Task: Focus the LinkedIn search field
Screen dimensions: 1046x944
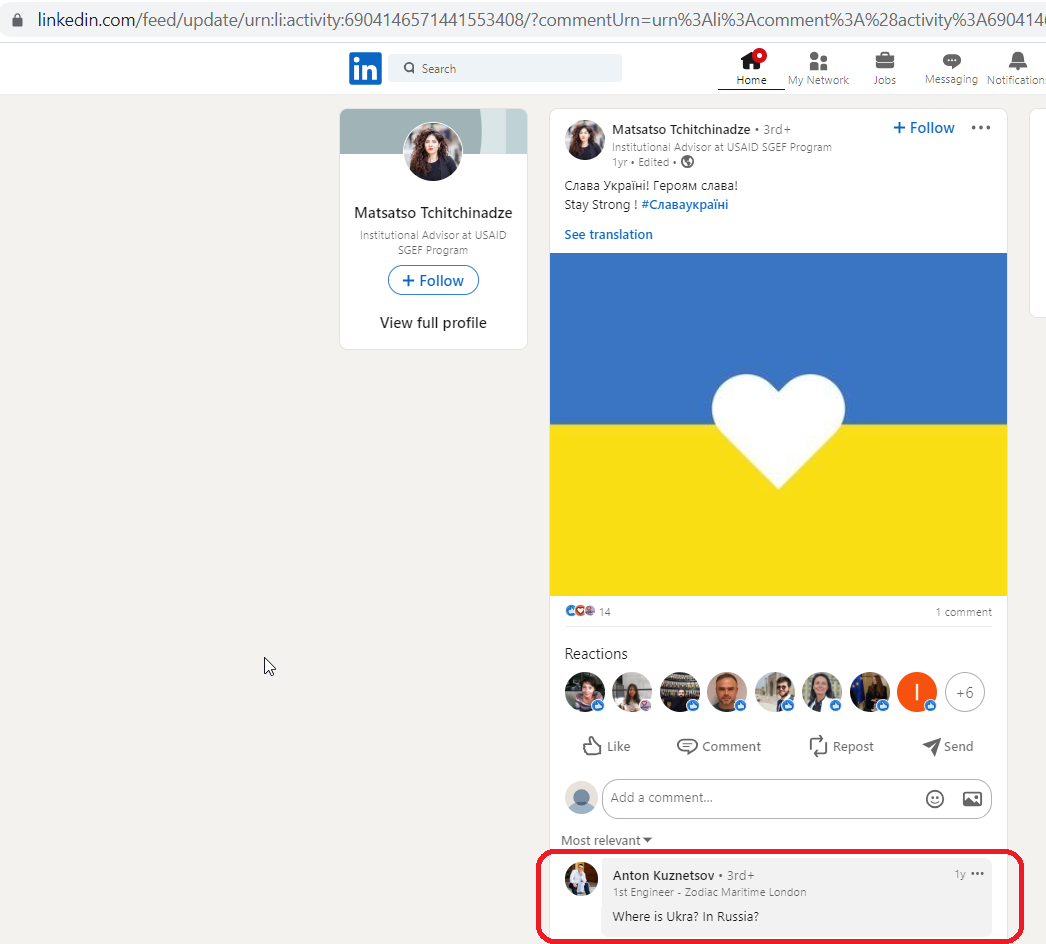Action: 505,68
